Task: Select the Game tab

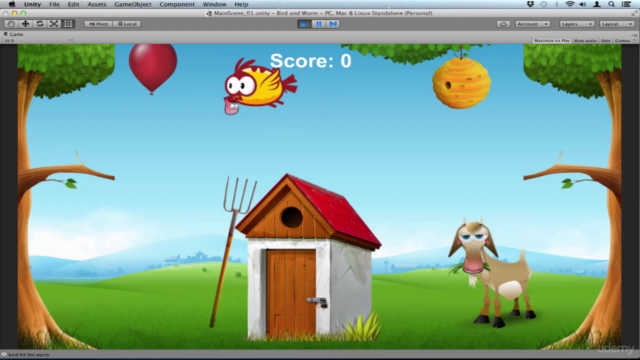Action: (13, 34)
